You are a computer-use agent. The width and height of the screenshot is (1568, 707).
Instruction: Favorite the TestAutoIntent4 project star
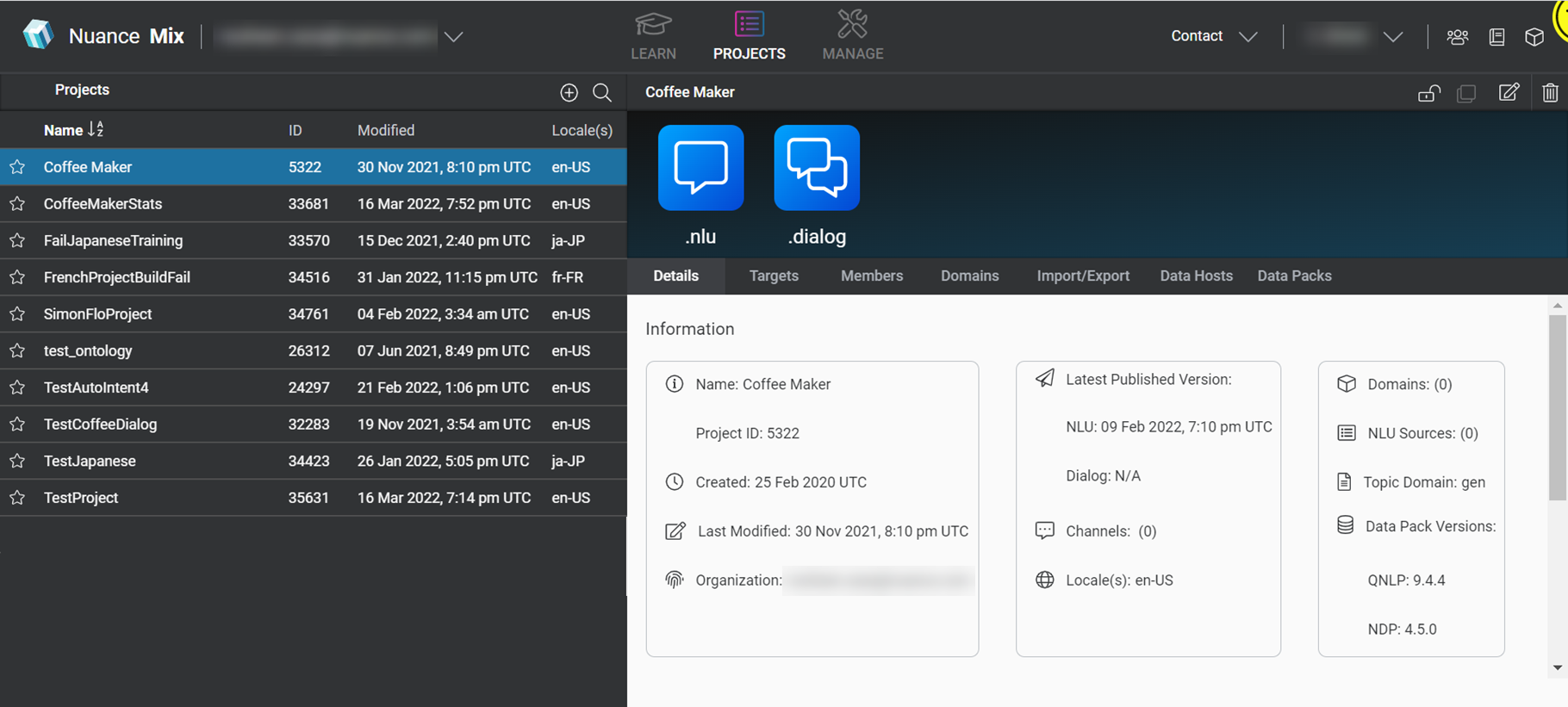pyautogui.click(x=17, y=388)
